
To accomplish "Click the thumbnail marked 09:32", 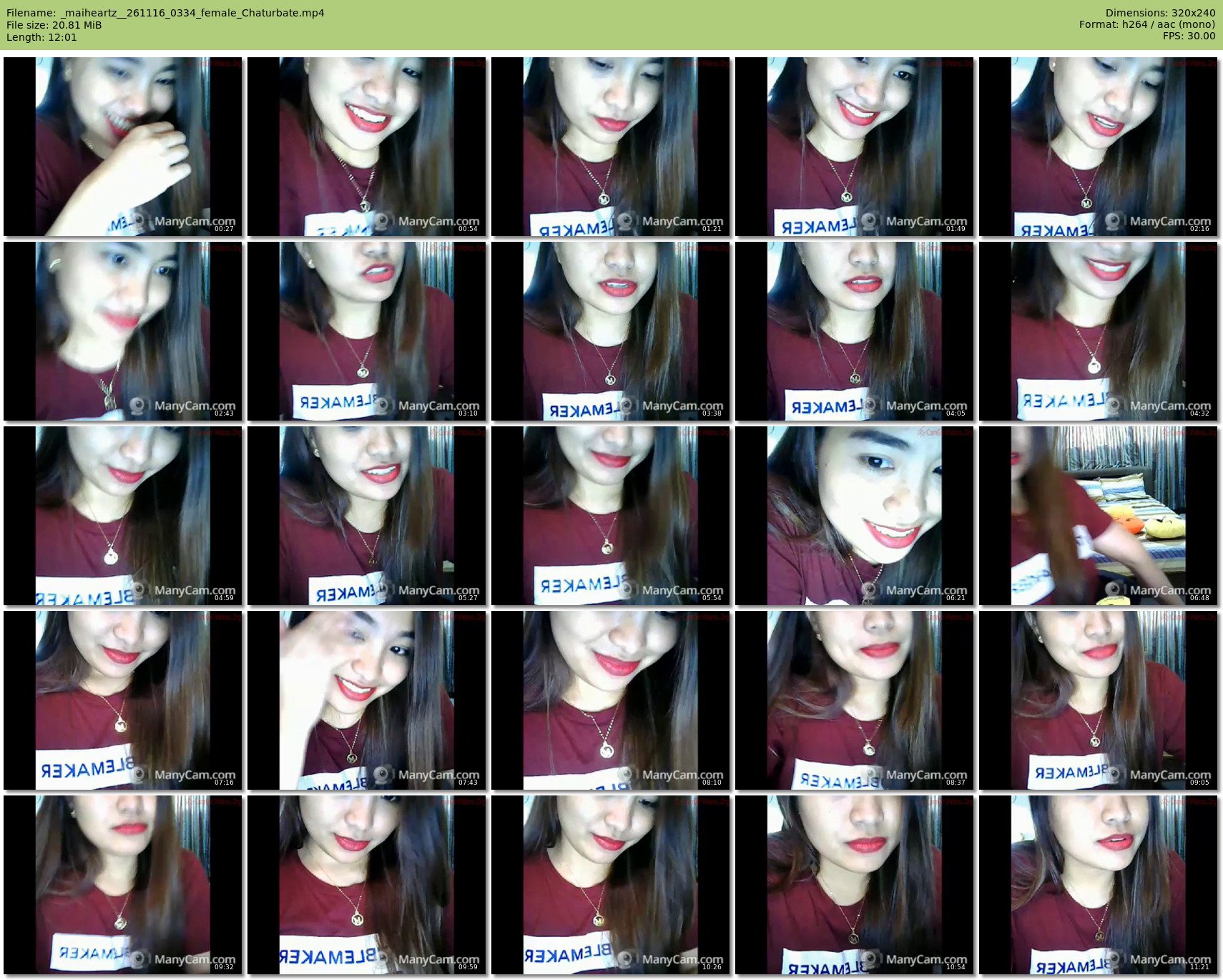I will pyautogui.click(x=123, y=885).
